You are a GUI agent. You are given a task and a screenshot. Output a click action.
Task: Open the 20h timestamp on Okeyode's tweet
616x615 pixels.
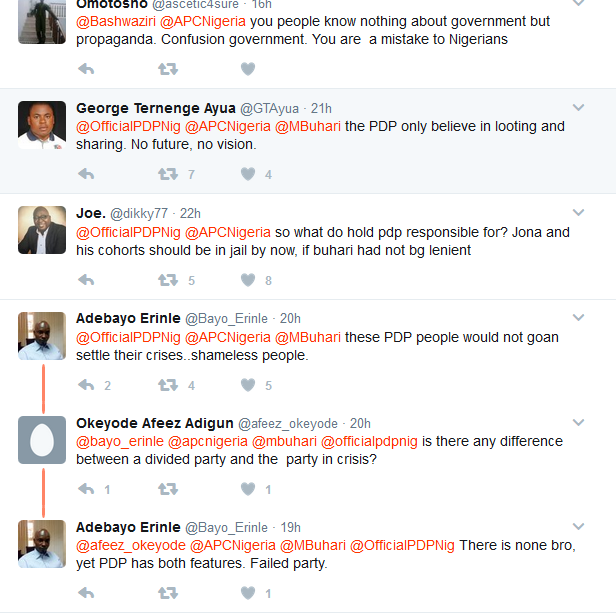click(x=360, y=424)
